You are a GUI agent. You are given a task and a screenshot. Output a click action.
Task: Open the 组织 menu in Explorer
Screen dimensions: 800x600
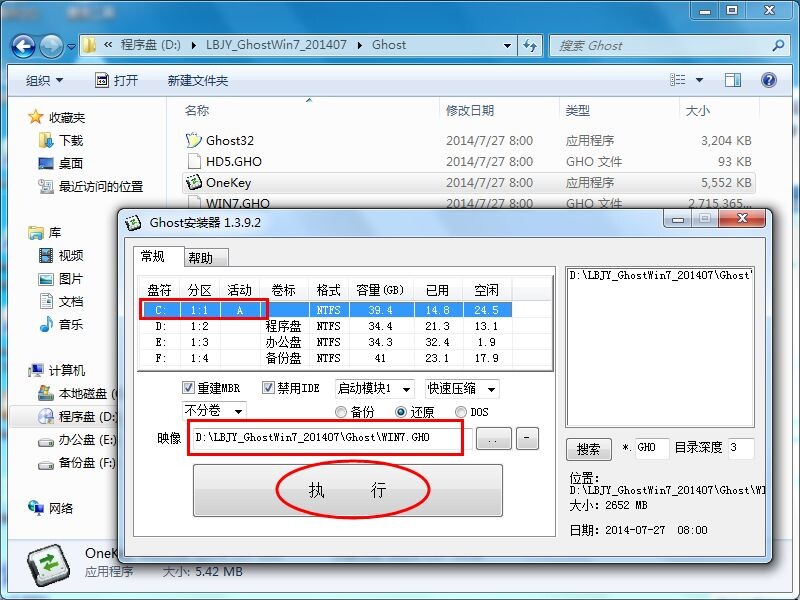39,80
